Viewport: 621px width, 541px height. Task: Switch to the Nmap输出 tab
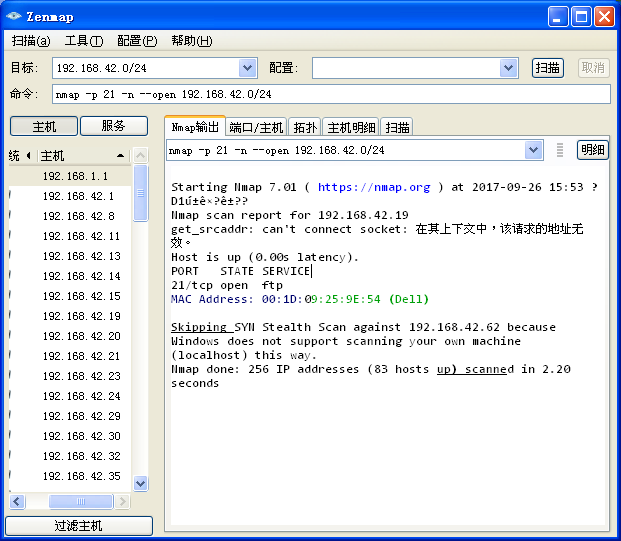click(195, 127)
